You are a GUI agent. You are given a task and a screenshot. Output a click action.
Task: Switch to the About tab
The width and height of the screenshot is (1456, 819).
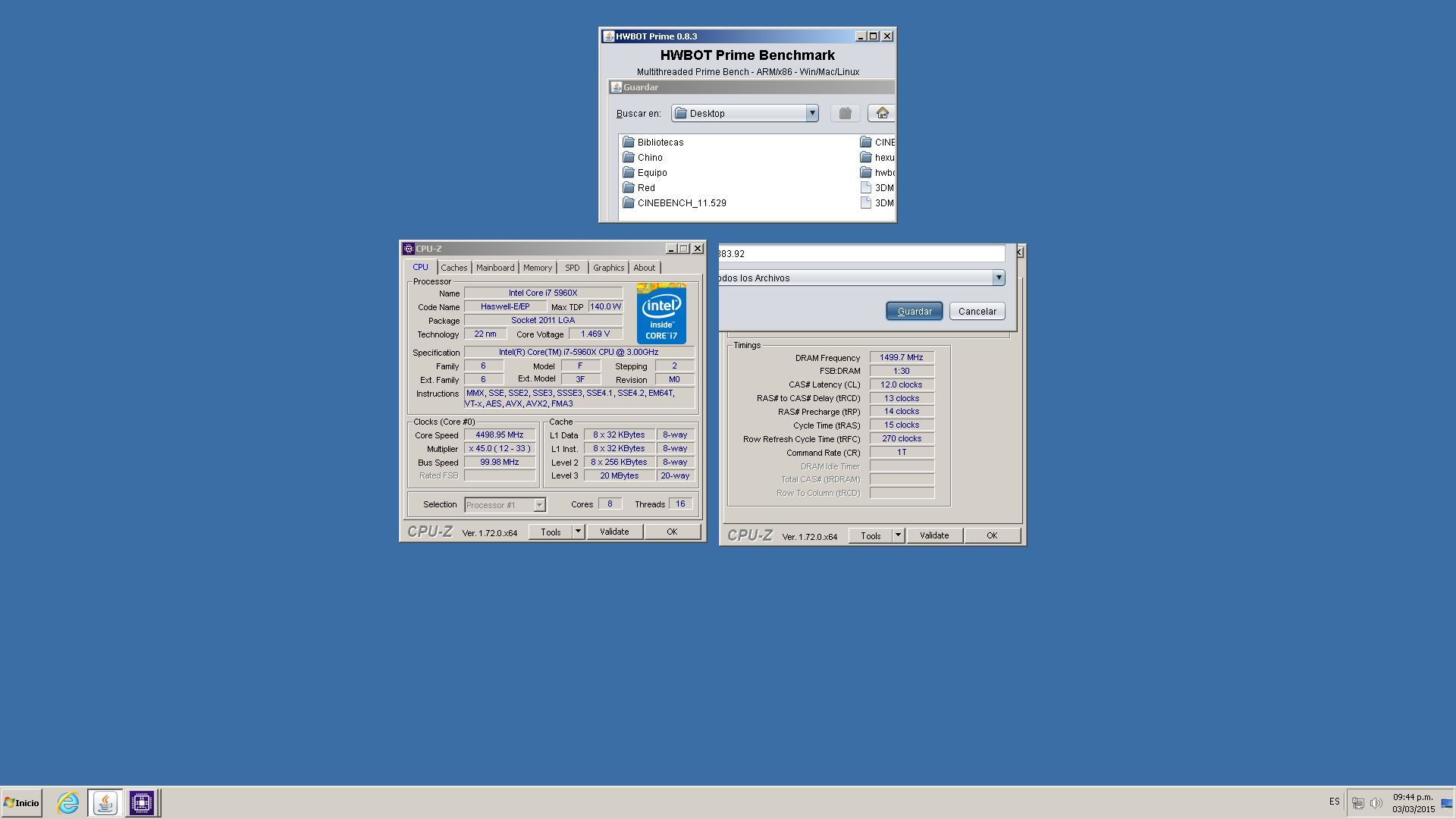tap(645, 268)
